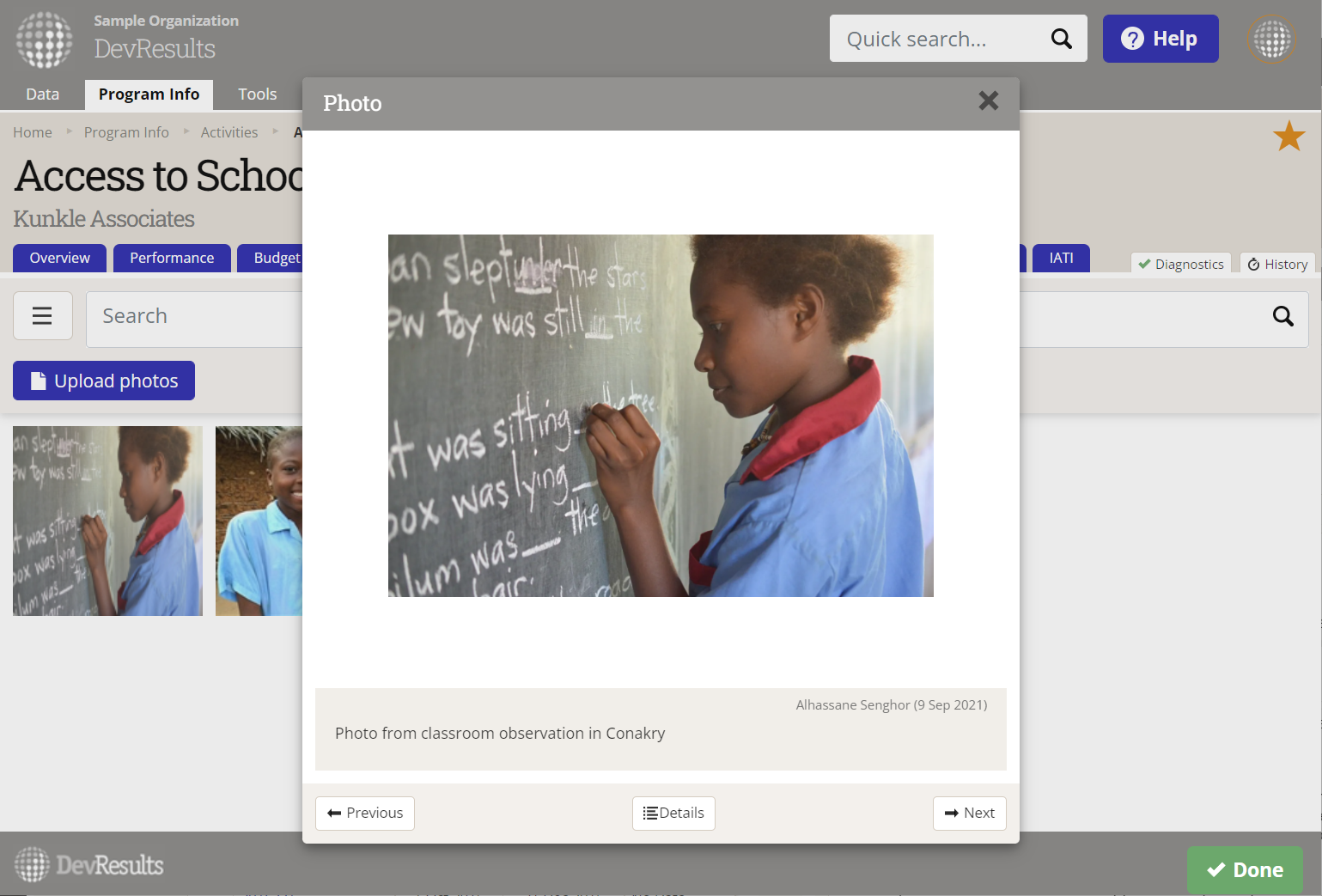The height and width of the screenshot is (896, 1322).
Task: Go to the Next photo
Action: 970,814
